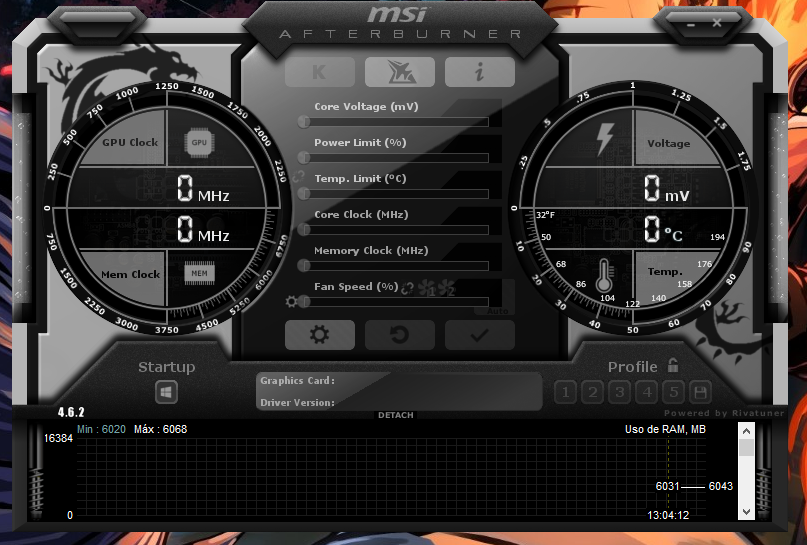This screenshot has height=545, width=807.
Task: Close the Afterburner window
Action: 716,23
